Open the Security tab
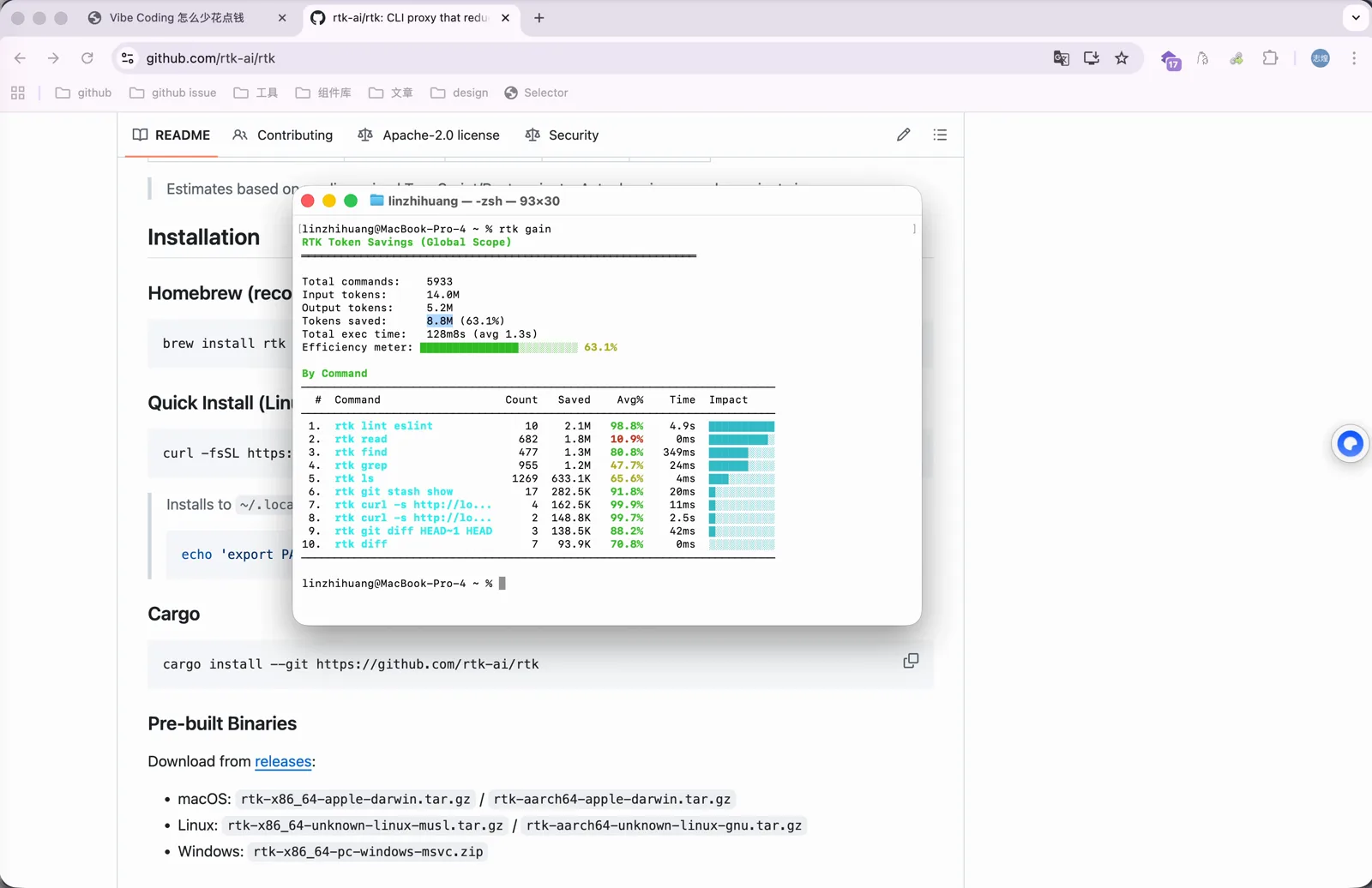Viewport: 1372px width, 888px height. tap(562, 135)
